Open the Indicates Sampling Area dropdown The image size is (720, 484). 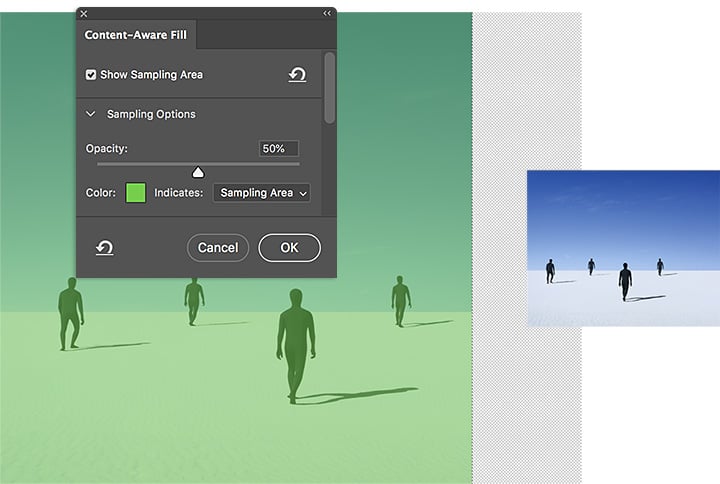click(x=261, y=193)
